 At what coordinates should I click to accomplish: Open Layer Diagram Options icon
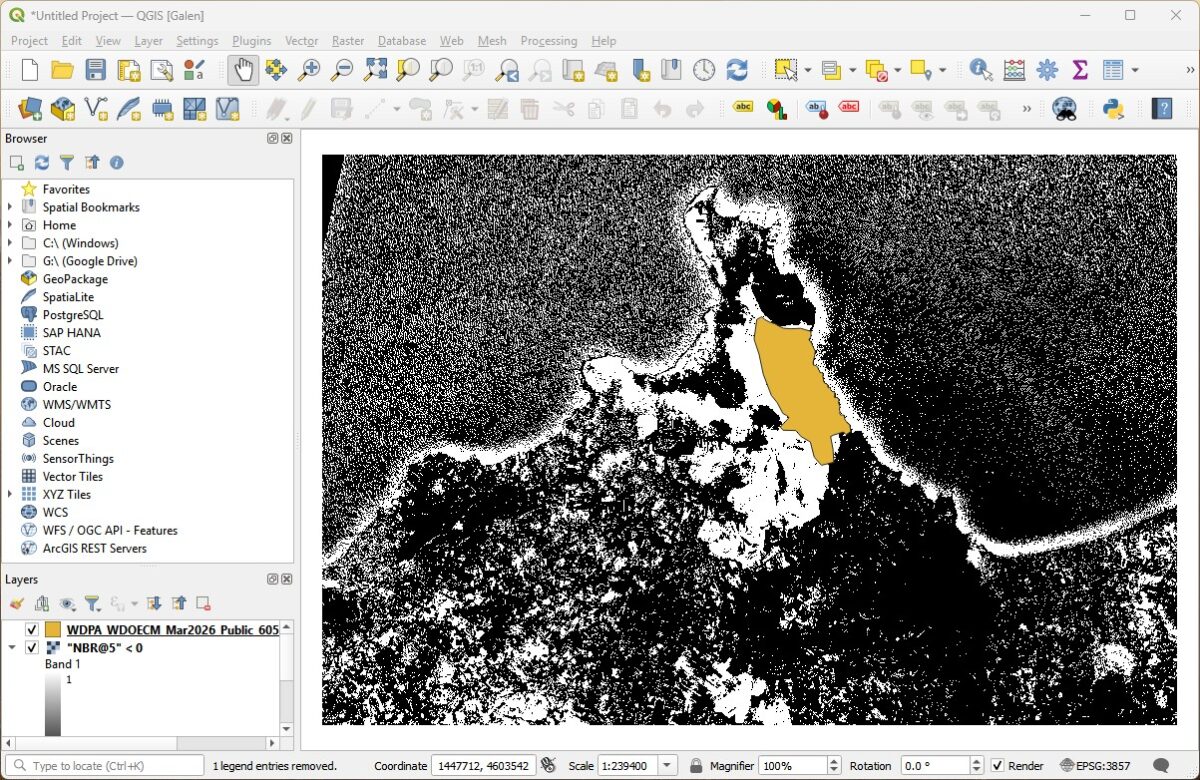[x=776, y=108]
